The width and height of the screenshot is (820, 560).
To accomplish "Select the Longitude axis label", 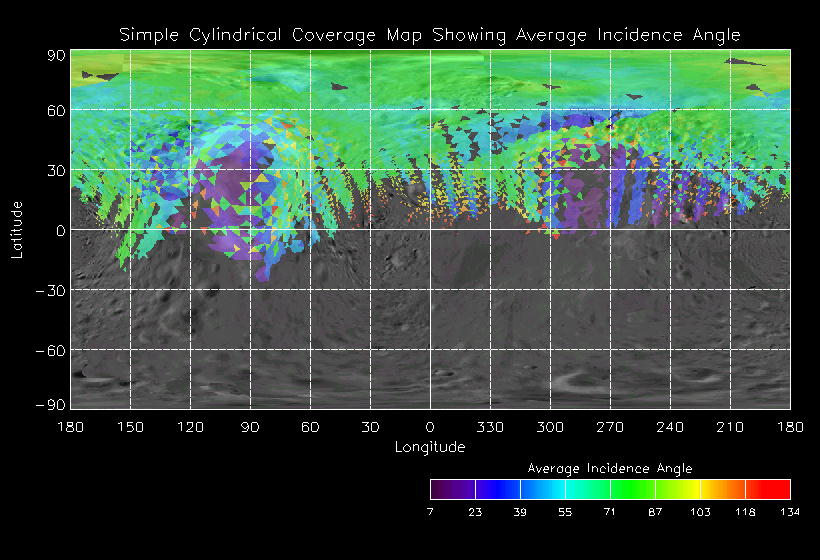I will point(430,447).
